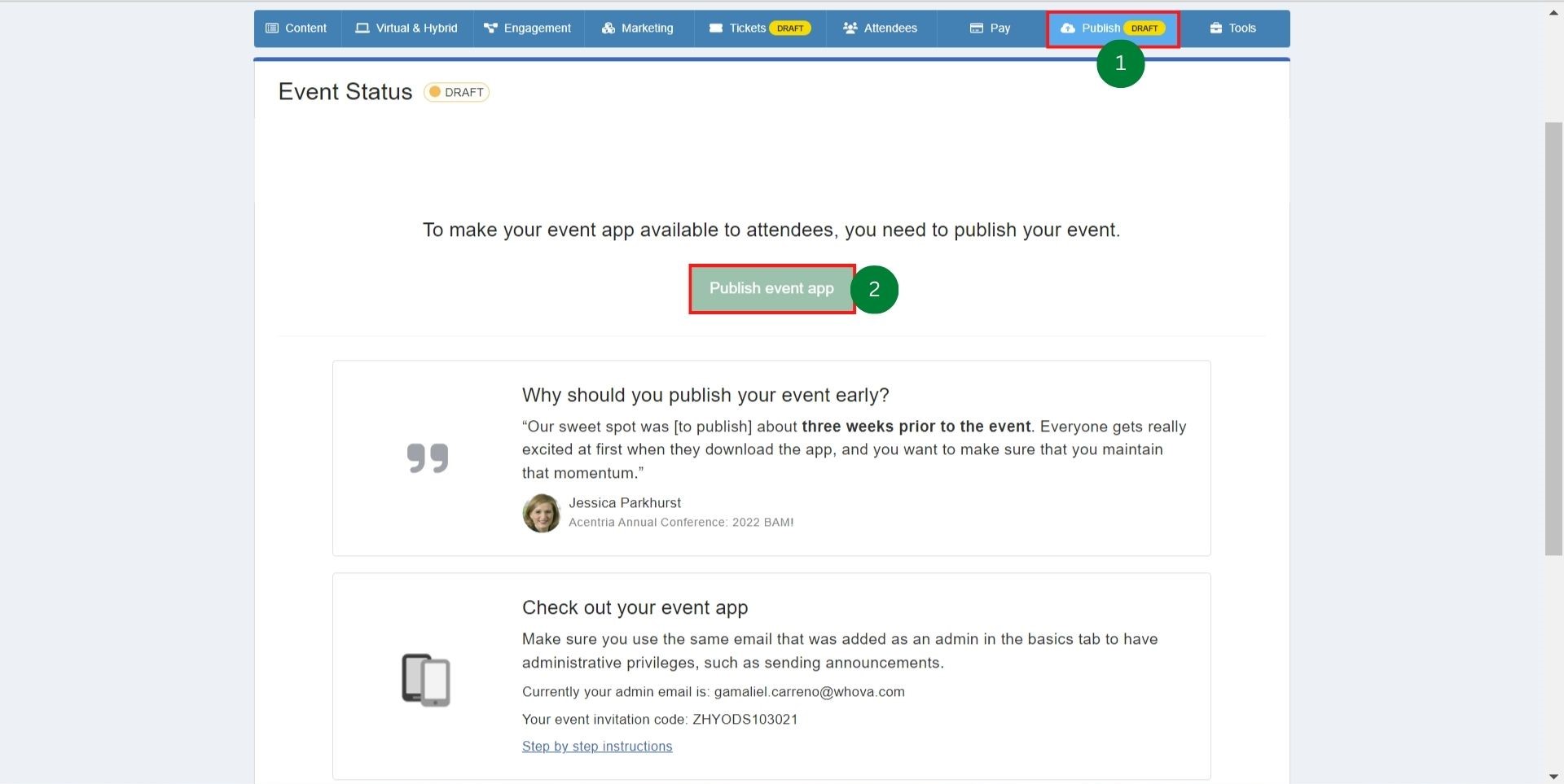Click the DRAFT badge on Tickets tab
The image size is (1564, 784).
click(x=789, y=28)
